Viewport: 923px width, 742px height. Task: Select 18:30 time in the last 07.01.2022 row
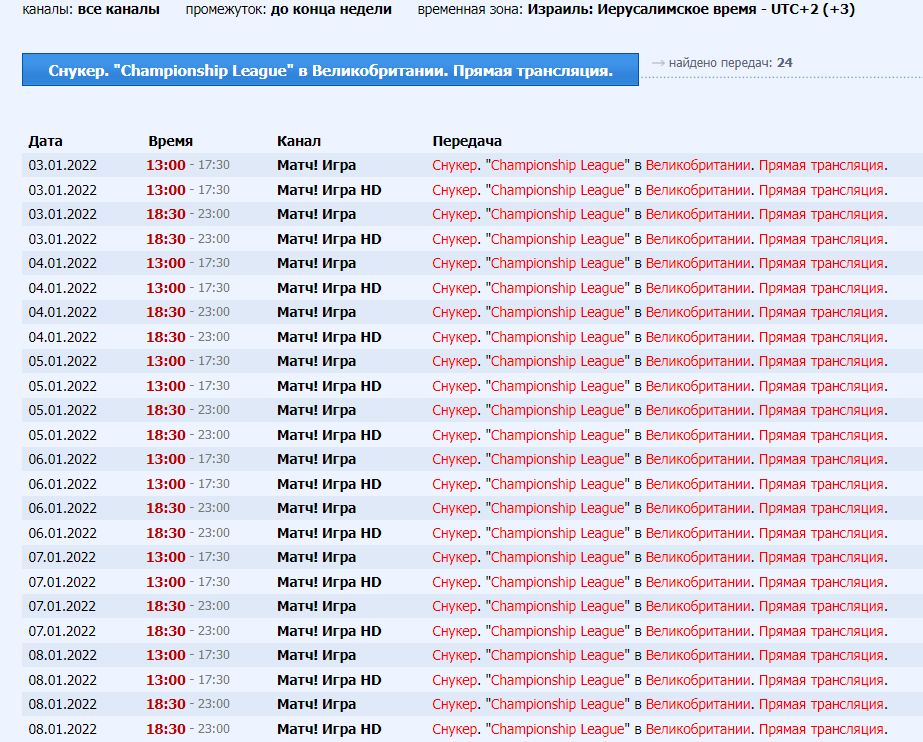click(x=166, y=631)
